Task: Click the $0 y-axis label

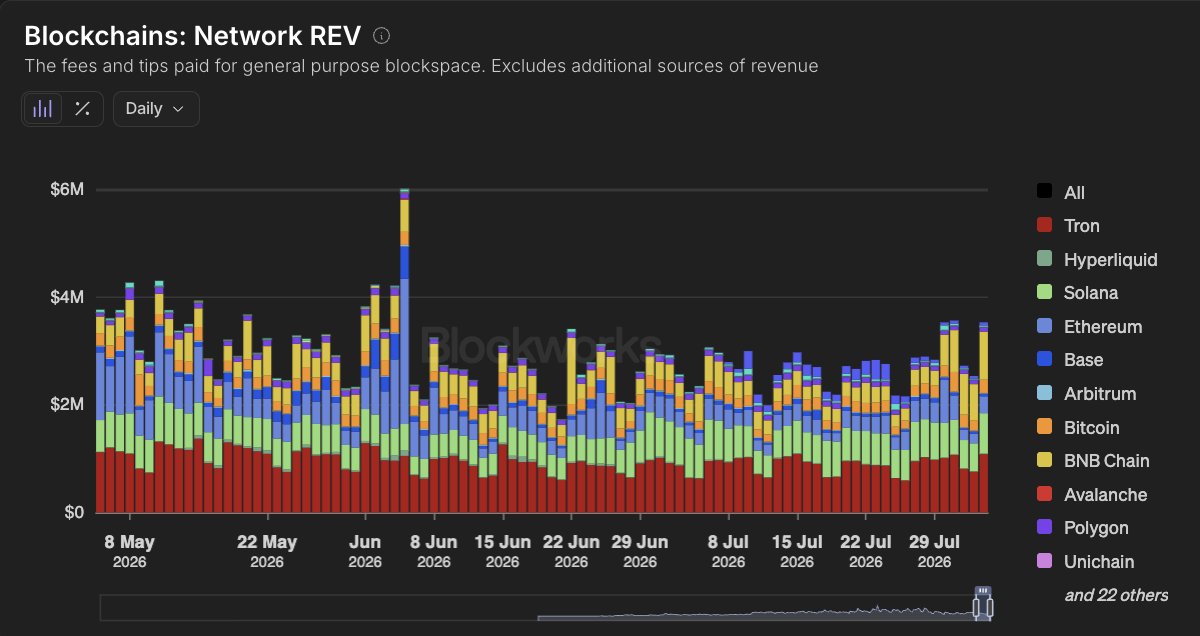Action: point(76,512)
